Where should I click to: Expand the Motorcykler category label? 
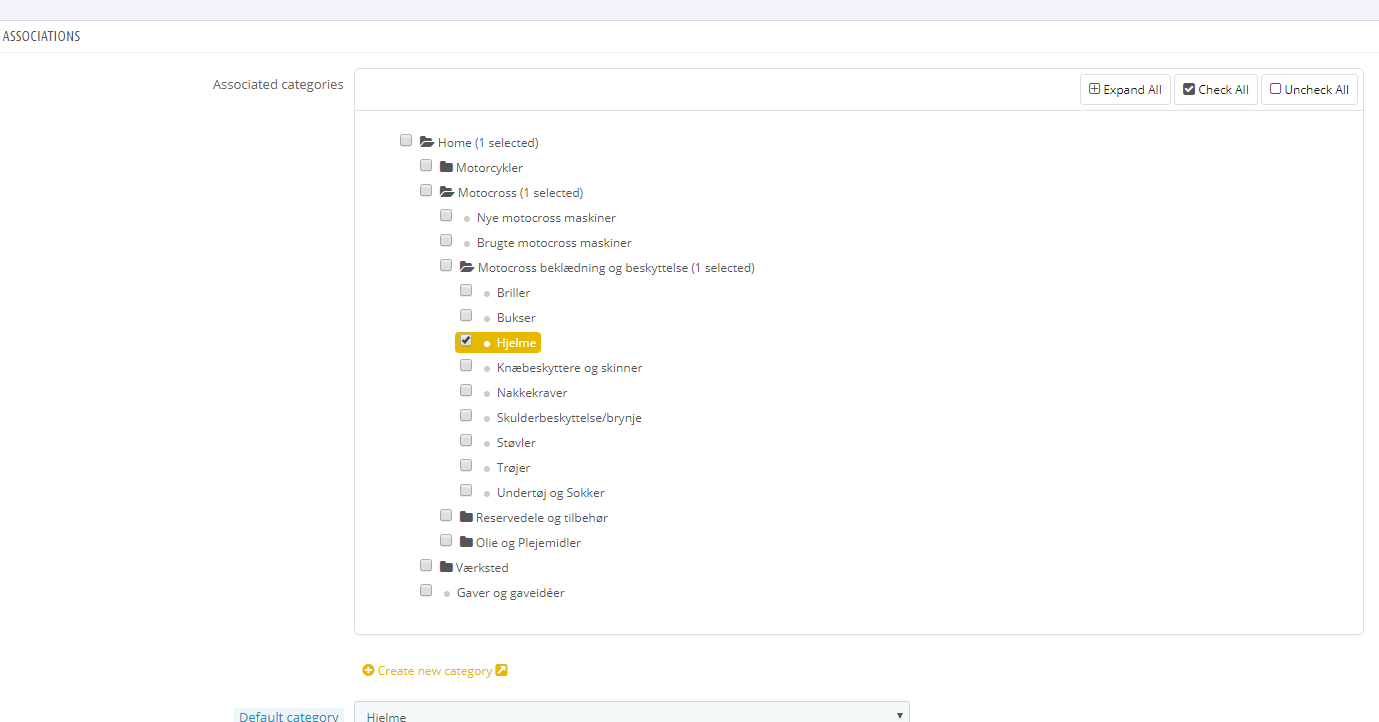(489, 168)
